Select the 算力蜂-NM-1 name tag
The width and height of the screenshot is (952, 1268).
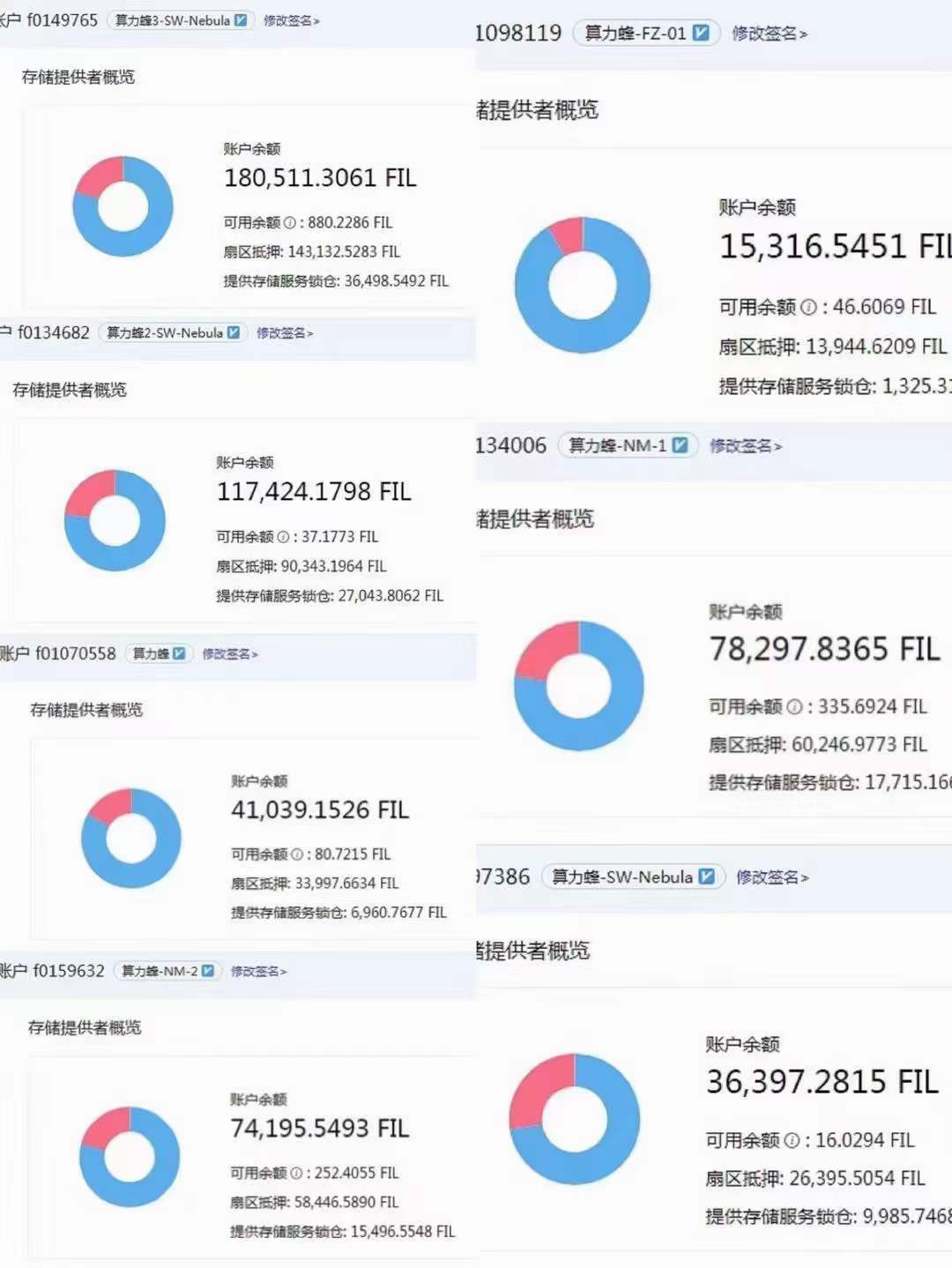coord(628,445)
